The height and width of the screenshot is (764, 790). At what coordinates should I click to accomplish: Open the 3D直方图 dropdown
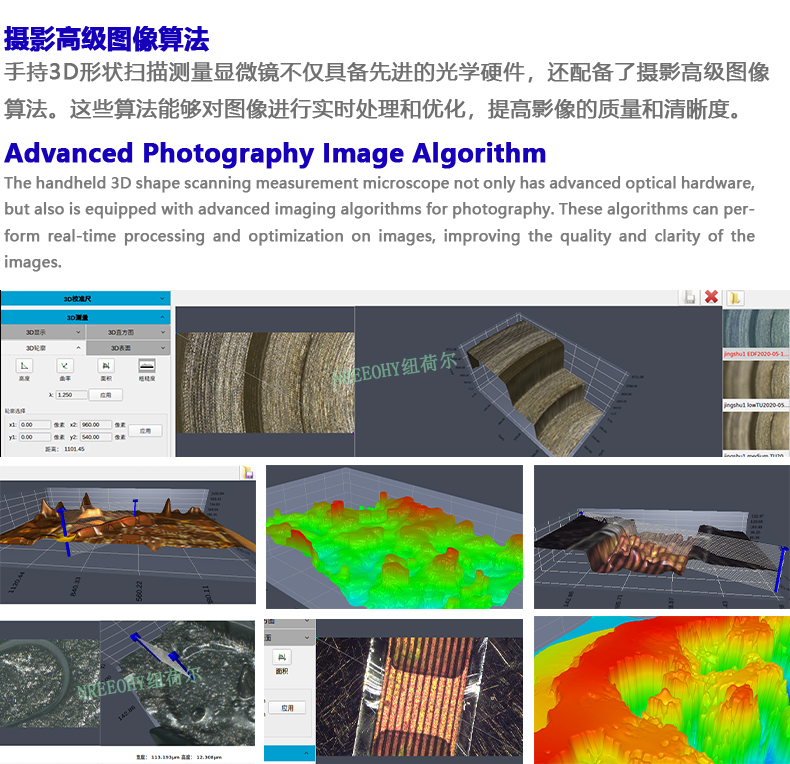pos(128,332)
